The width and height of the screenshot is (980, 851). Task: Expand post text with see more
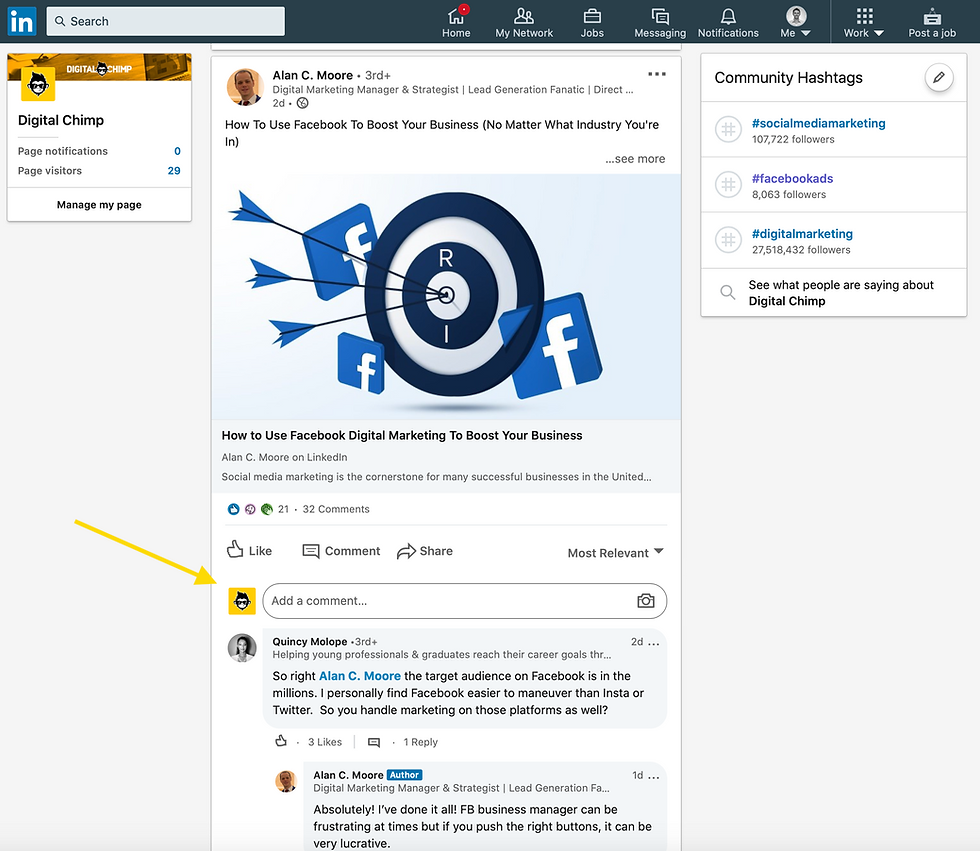click(635, 159)
